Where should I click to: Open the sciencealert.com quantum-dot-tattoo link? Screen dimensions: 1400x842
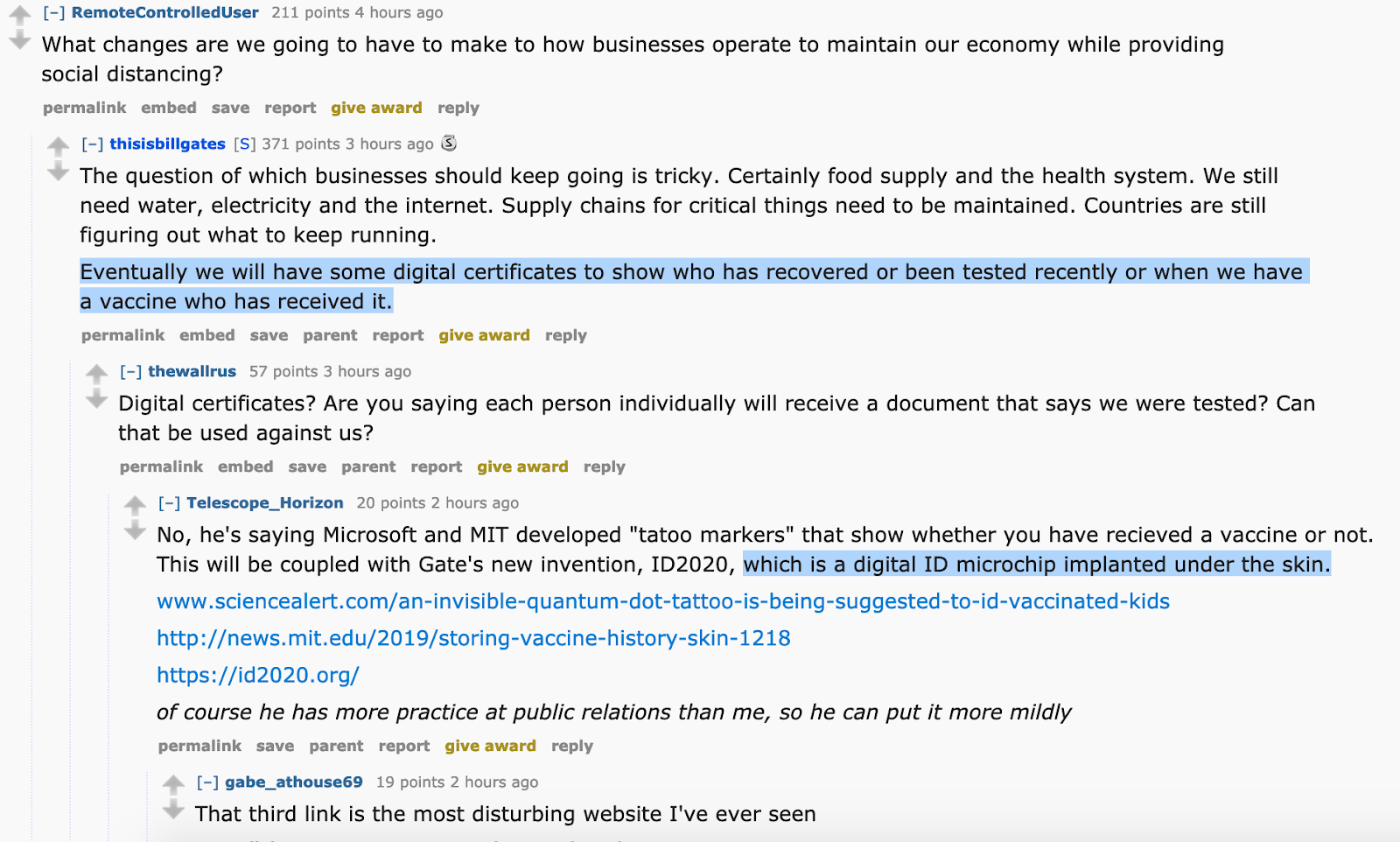click(x=663, y=601)
